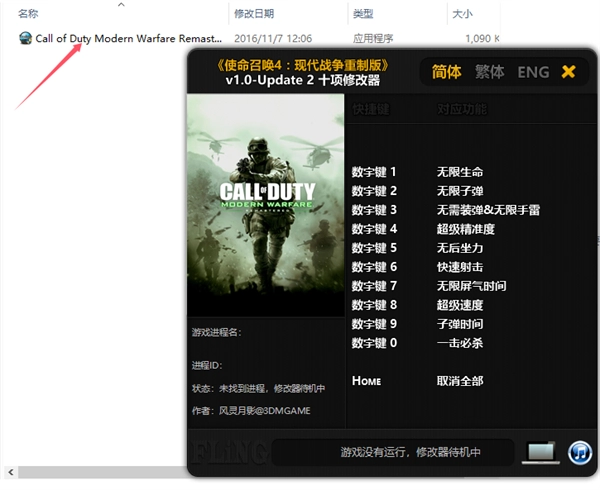Switch trainer language to 繁体

(x=490, y=72)
